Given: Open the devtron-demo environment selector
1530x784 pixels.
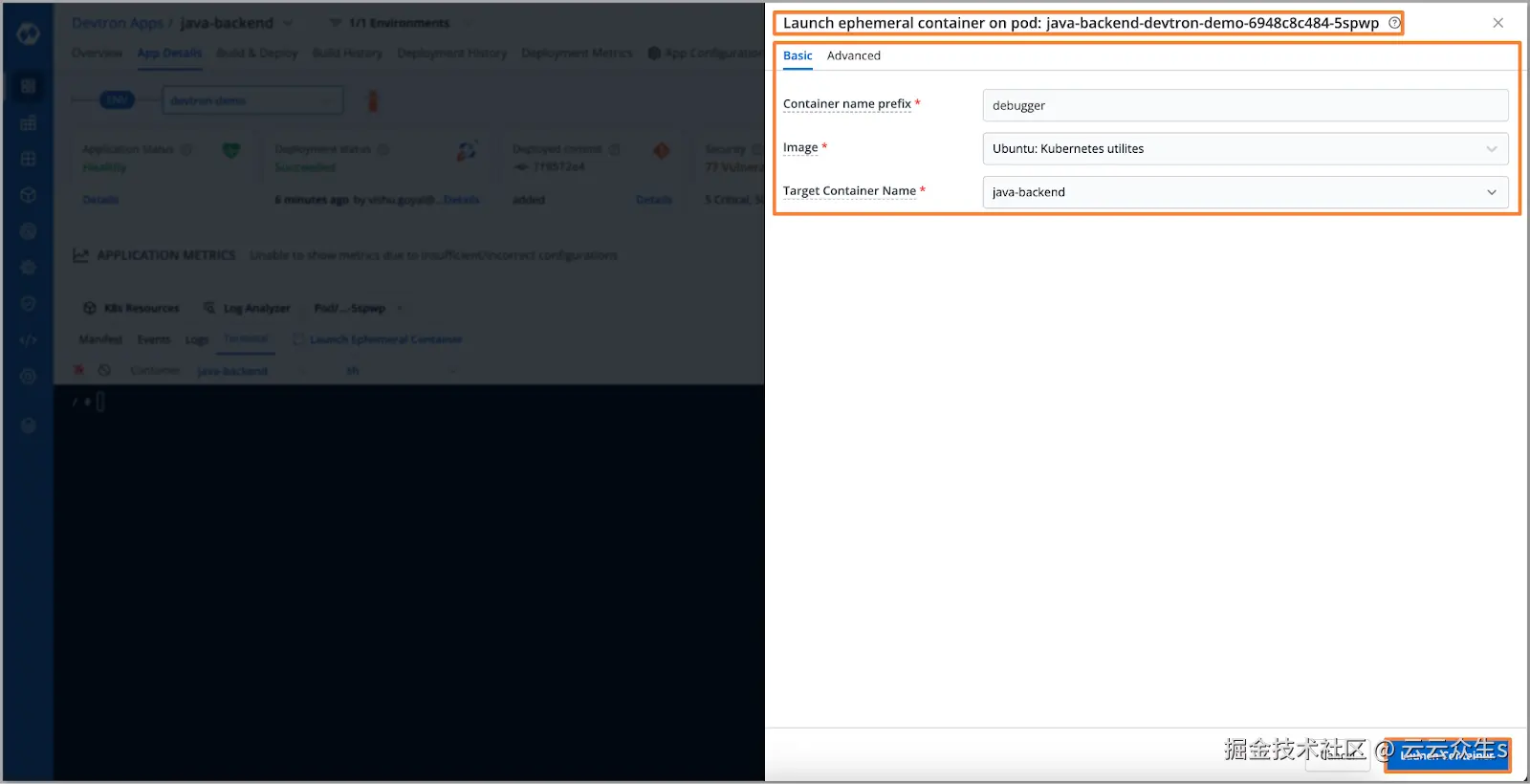Looking at the screenshot, I should click(x=252, y=100).
